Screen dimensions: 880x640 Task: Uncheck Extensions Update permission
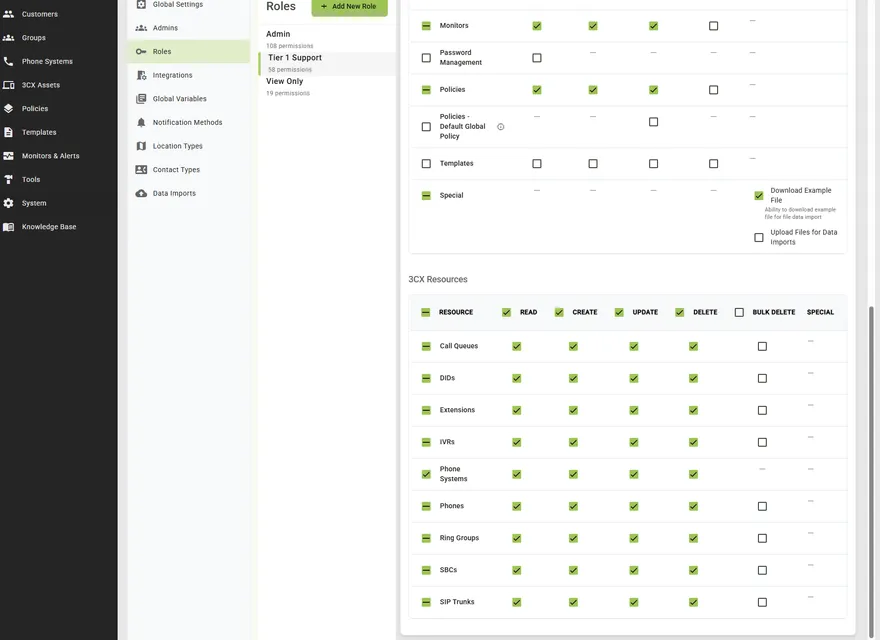tap(634, 410)
